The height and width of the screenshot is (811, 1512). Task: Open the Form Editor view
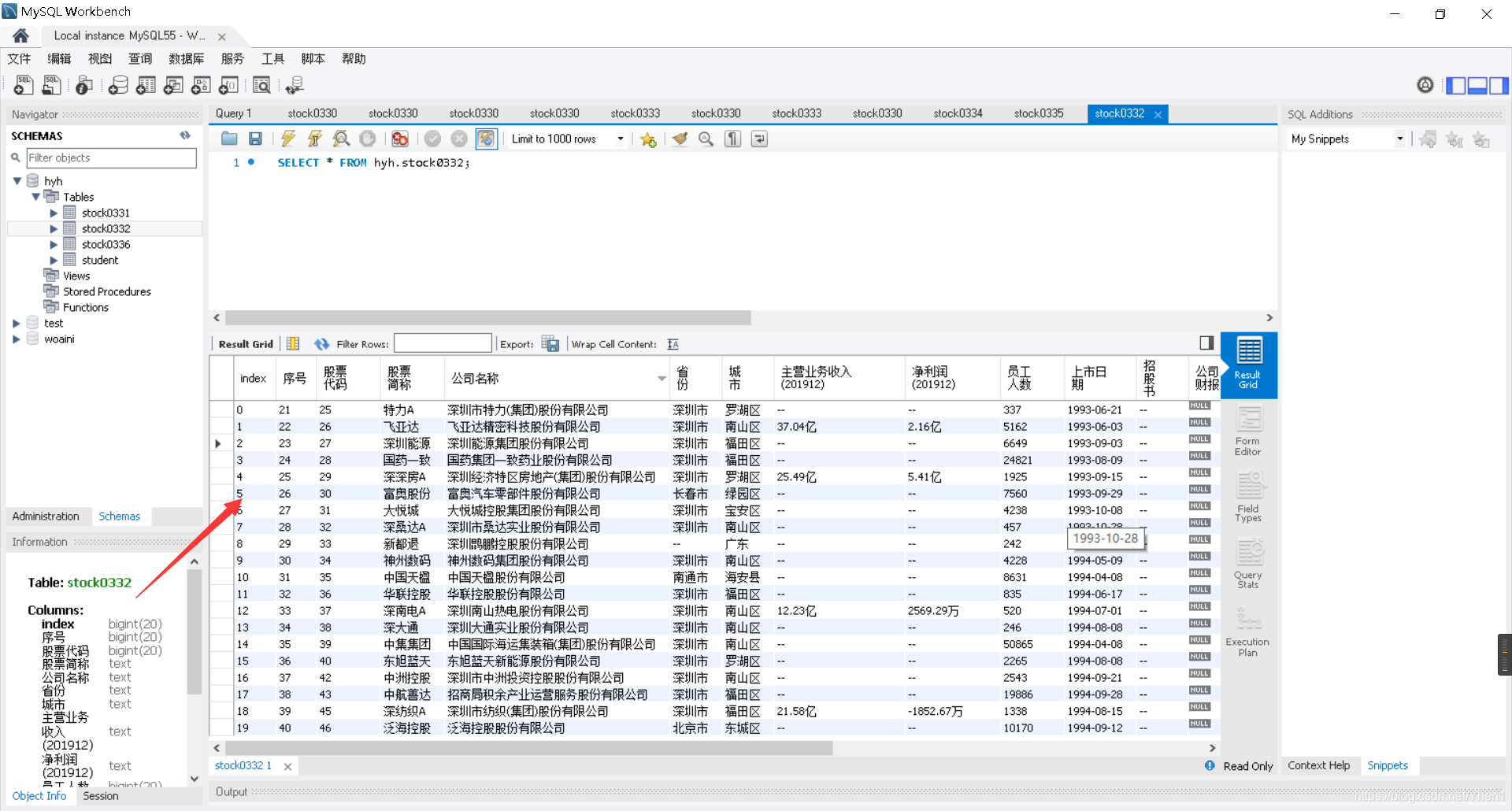pyautogui.click(x=1248, y=431)
